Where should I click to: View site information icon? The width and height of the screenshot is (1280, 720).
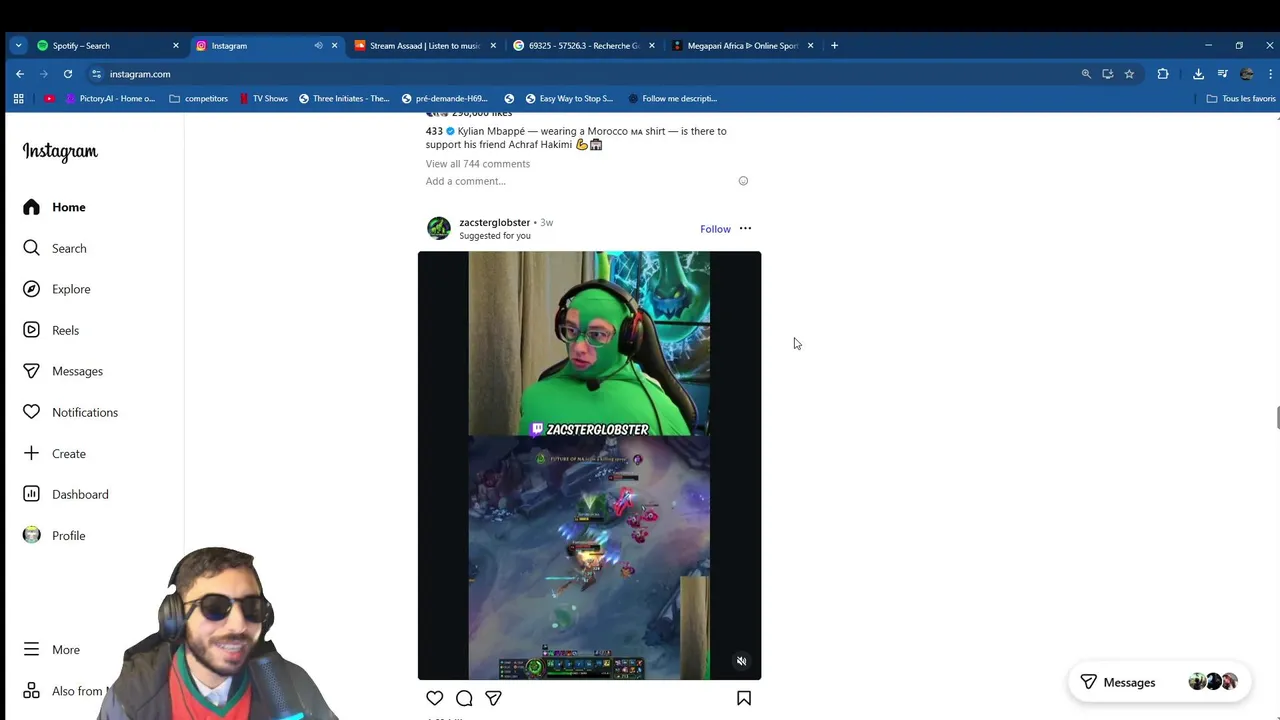(x=96, y=74)
